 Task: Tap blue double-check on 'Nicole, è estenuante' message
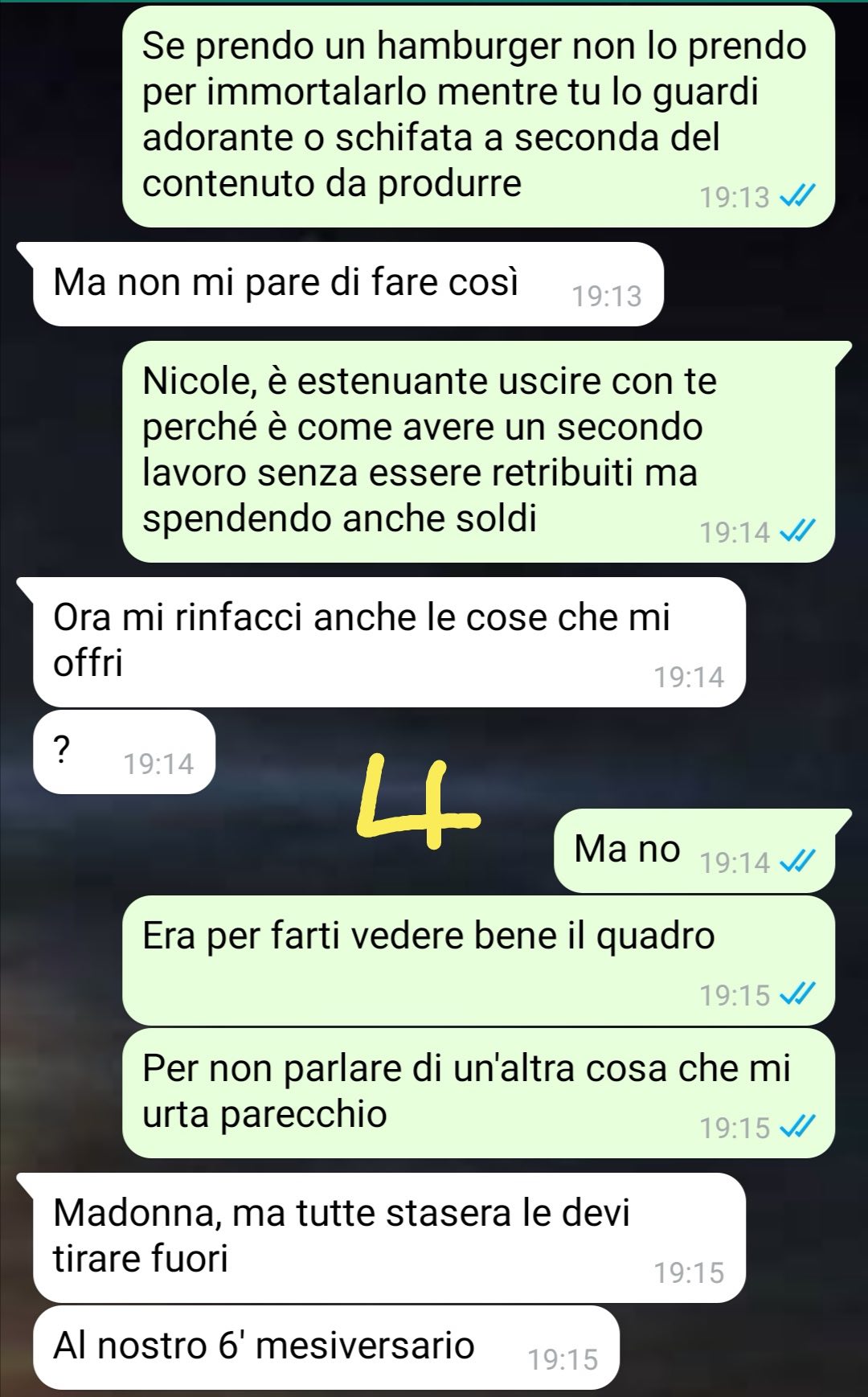[x=798, y=531]
